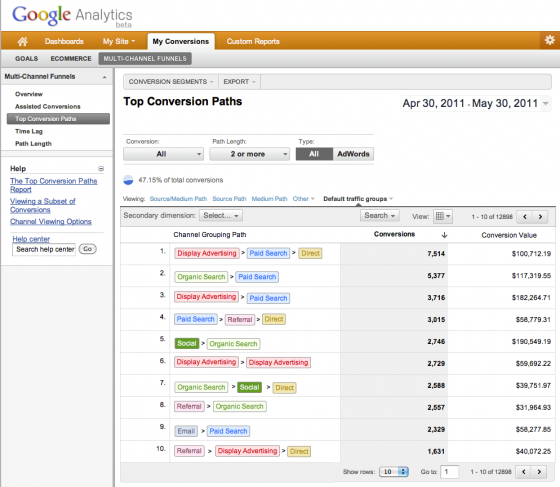Open The Top Conversion Paths Report link
This screenshot has height=487, width=560.
coord(54,185)
